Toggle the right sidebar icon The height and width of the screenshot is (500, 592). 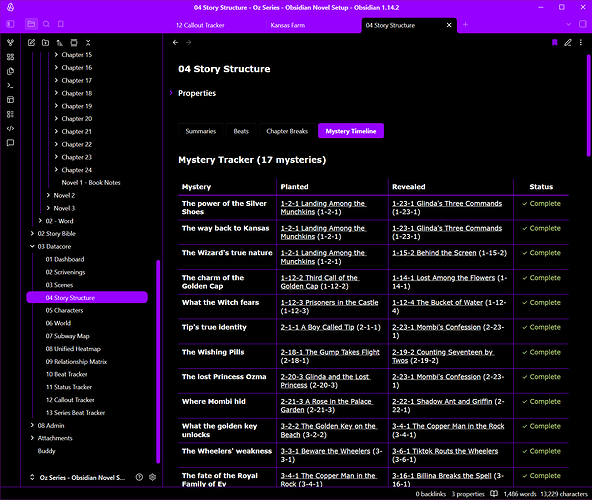pyautogui.click(x=583, y=24)
